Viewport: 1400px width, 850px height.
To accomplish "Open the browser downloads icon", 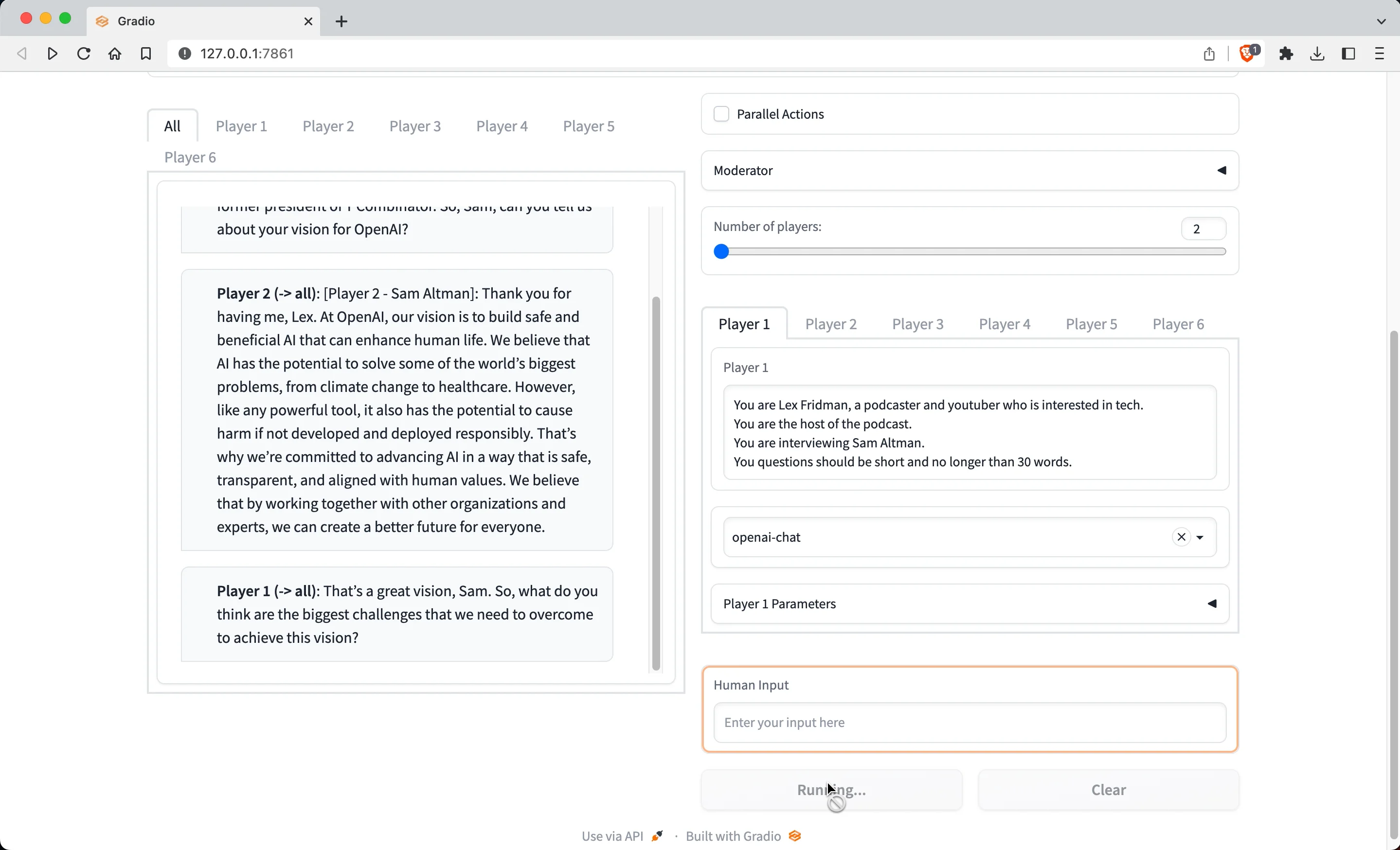I will 1317,53.
